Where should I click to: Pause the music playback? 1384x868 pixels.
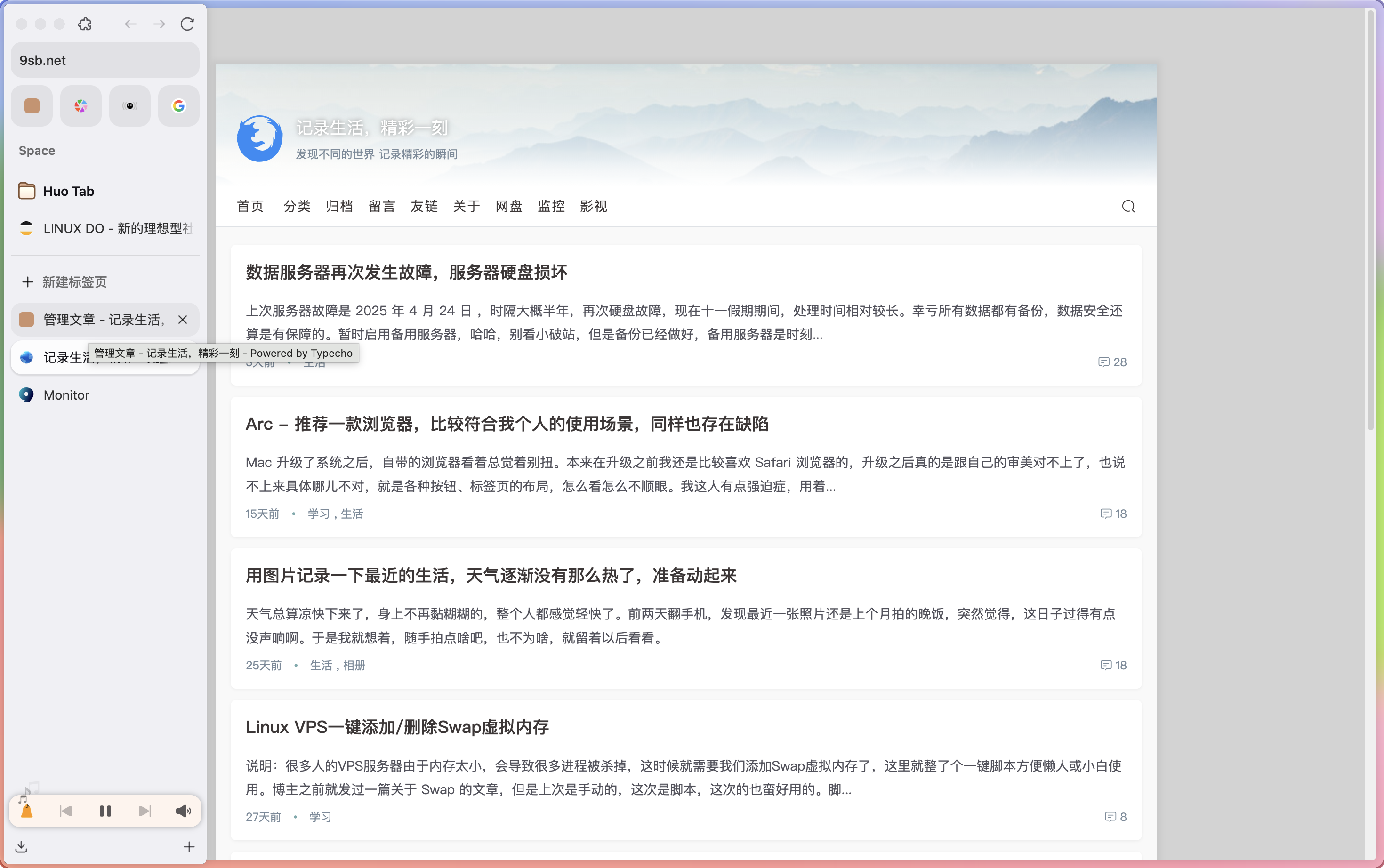click(x=105, y=811)
